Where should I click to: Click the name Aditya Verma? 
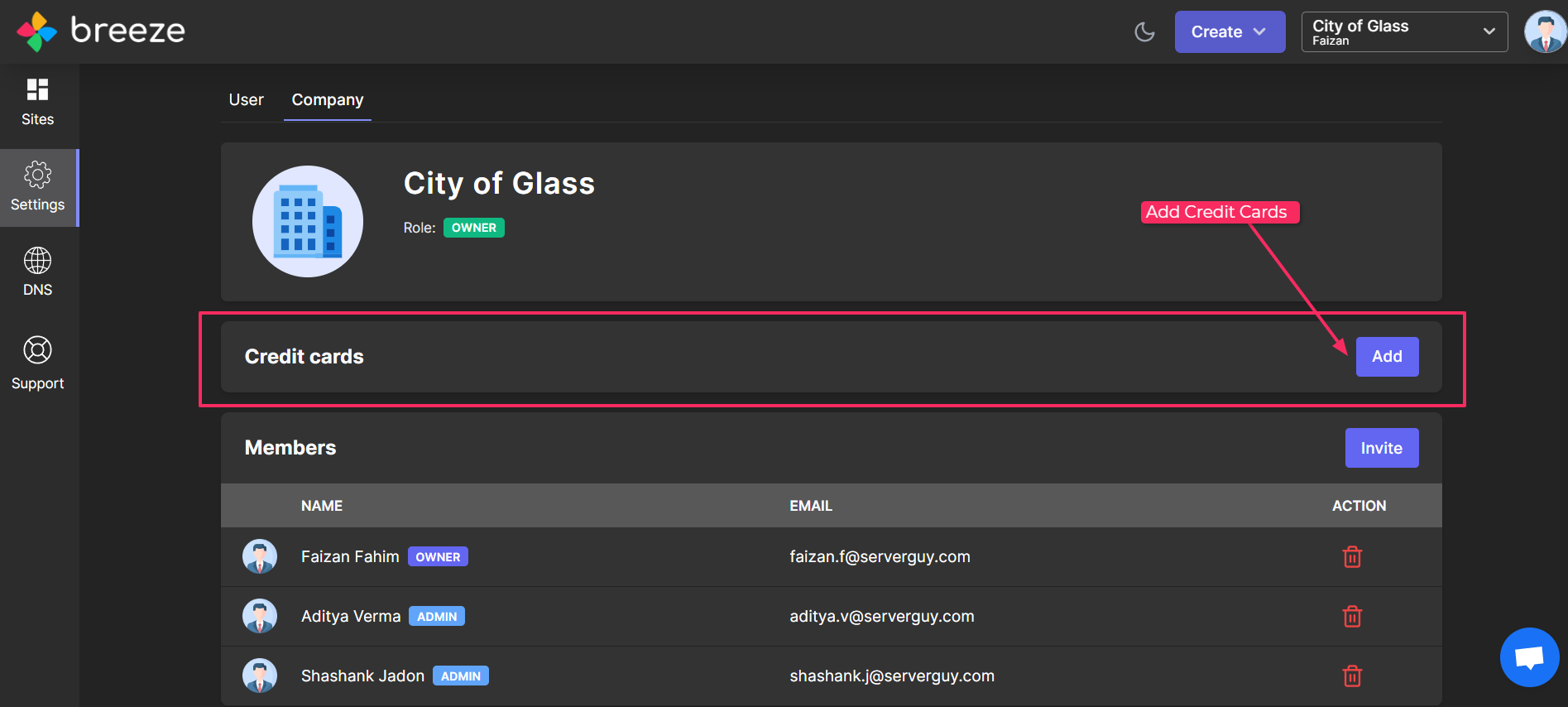click(x=351, y=616)
